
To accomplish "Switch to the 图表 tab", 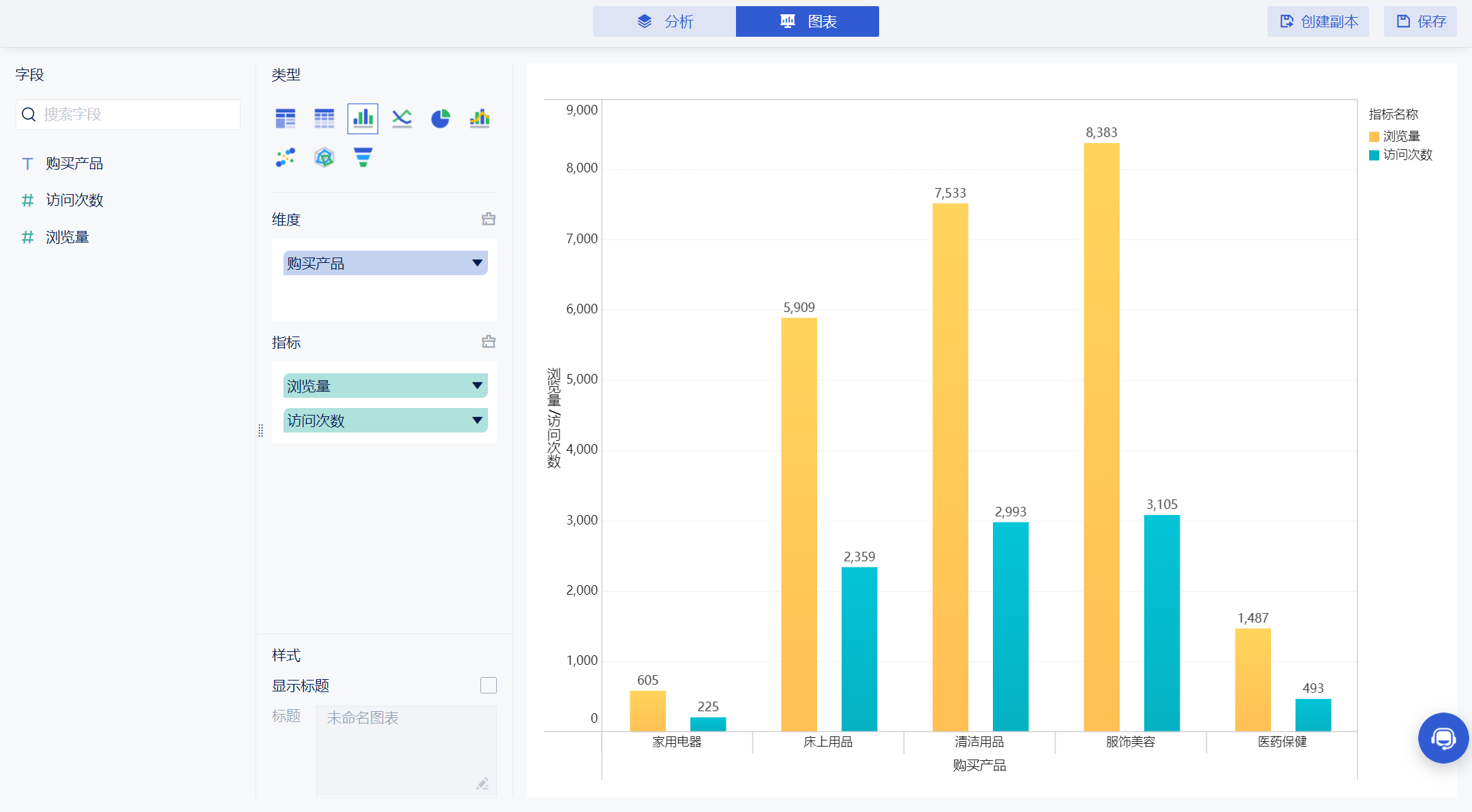I will 808,22.
